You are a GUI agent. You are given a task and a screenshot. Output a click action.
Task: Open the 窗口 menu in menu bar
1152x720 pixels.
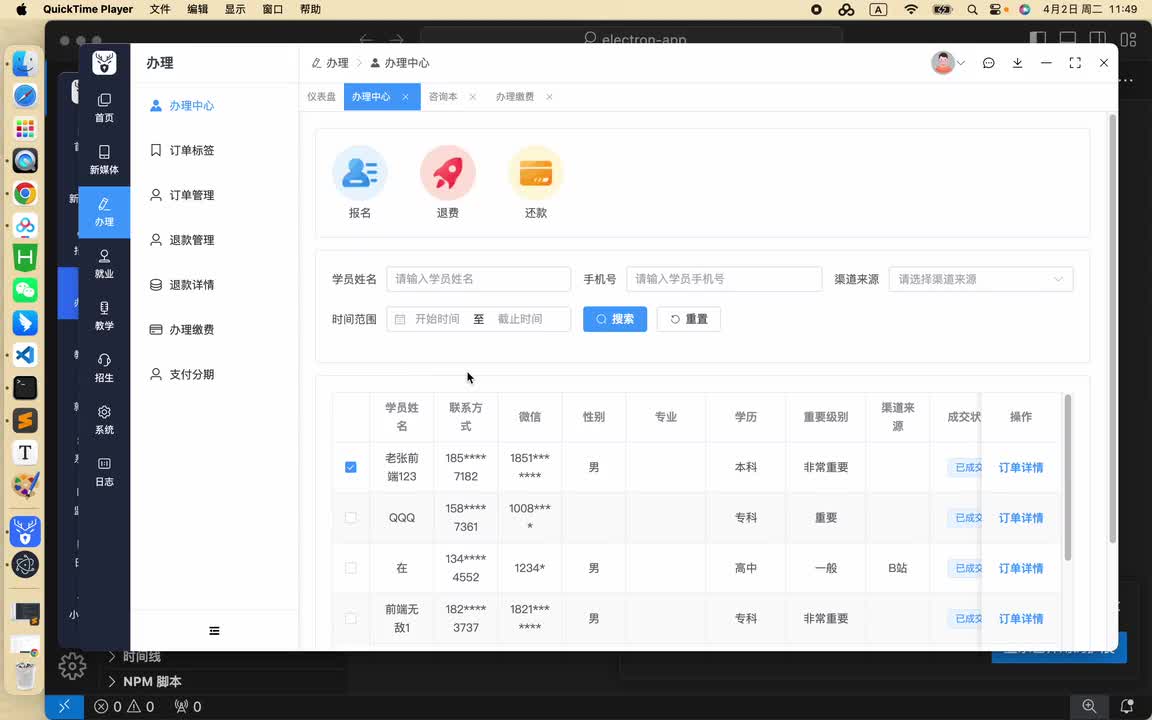pos(273,10)
